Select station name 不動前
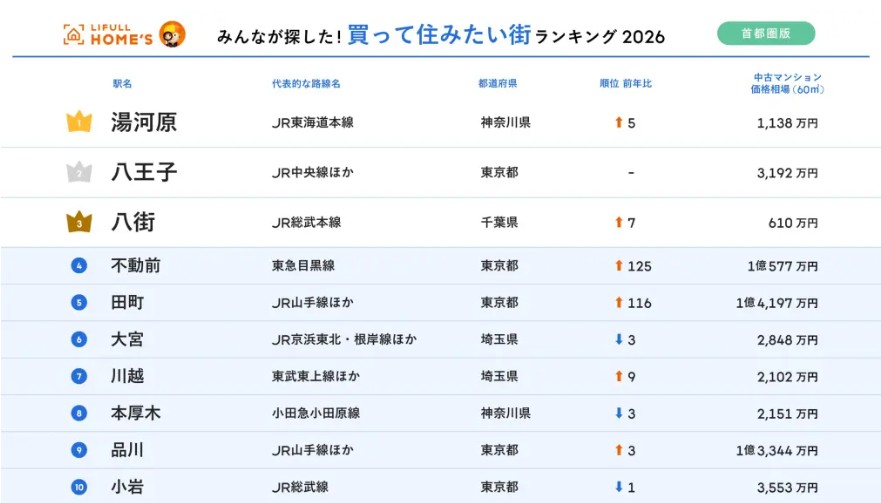881x503 pixels. pos(136,265)
